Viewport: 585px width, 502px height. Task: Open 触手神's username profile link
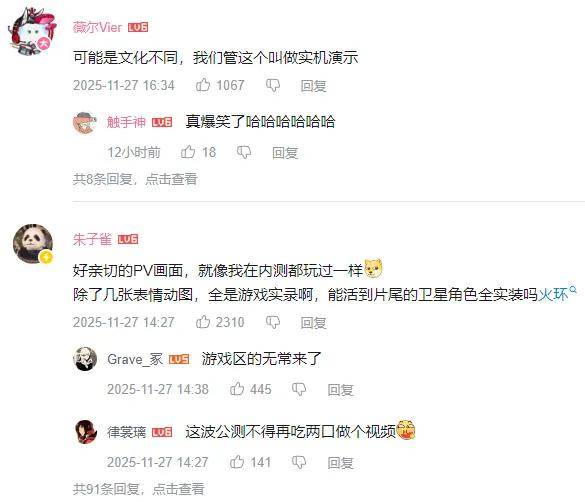coord(126,122)
